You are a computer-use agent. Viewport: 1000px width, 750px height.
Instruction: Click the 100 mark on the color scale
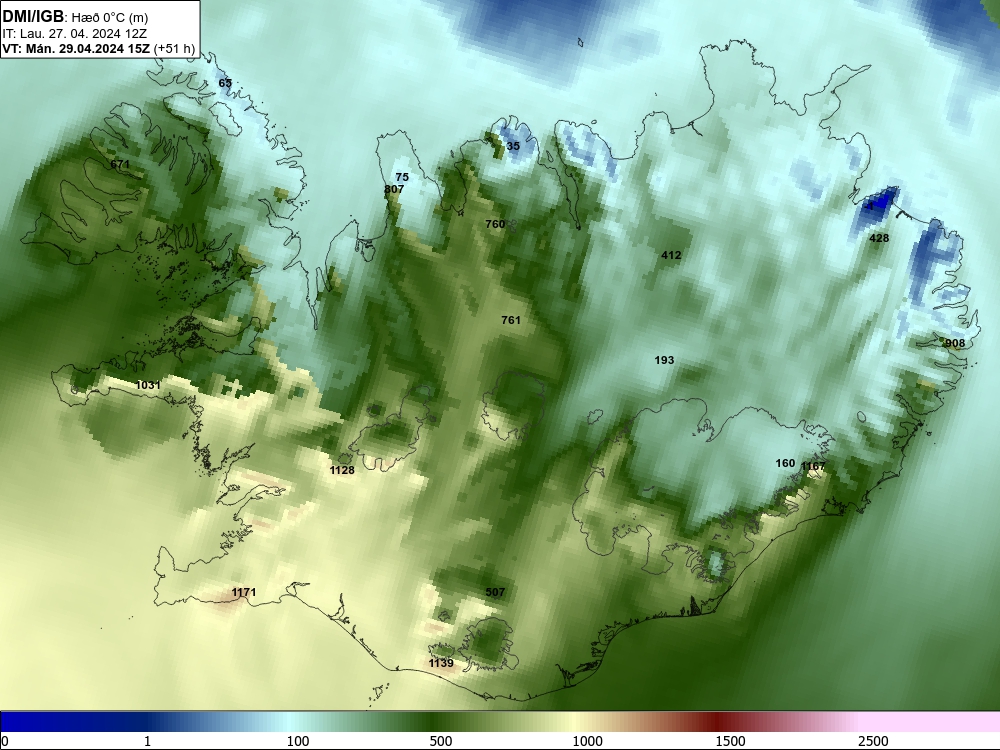(298, 741)
